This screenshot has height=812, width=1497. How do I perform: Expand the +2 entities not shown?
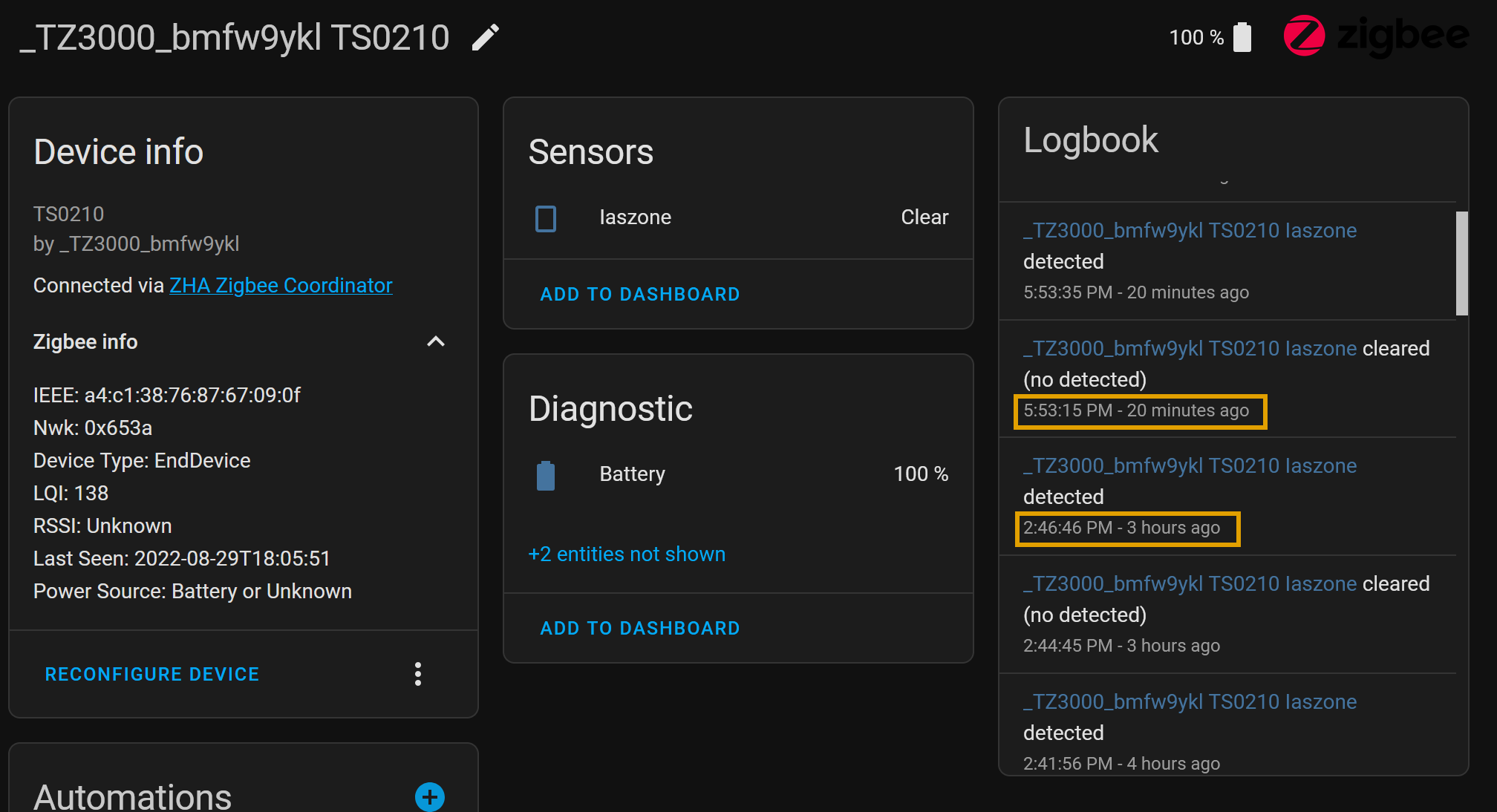pyautogui.click(x=626, y=554)
